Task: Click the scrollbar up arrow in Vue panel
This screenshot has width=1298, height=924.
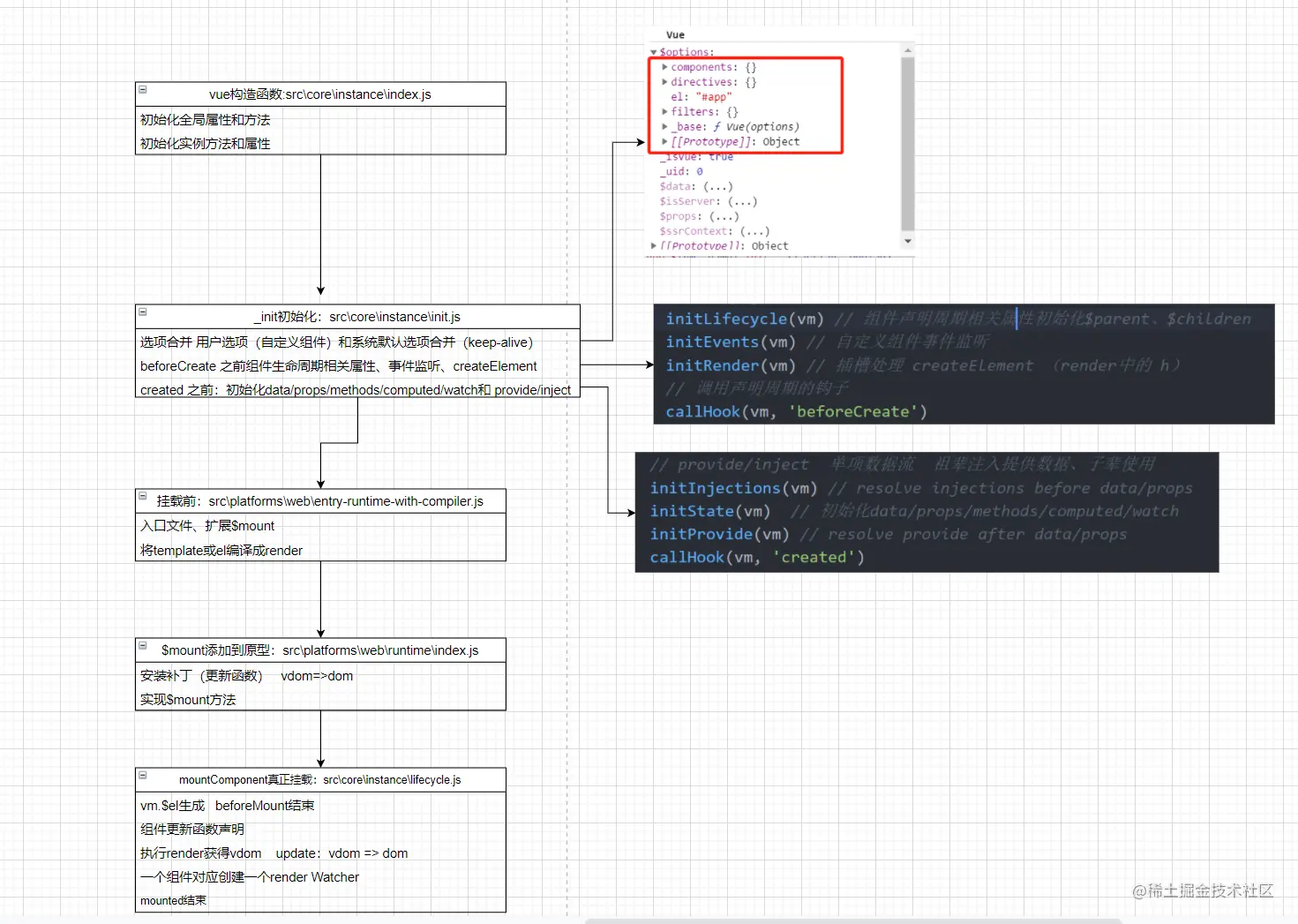Action: [x=907, y=50]
